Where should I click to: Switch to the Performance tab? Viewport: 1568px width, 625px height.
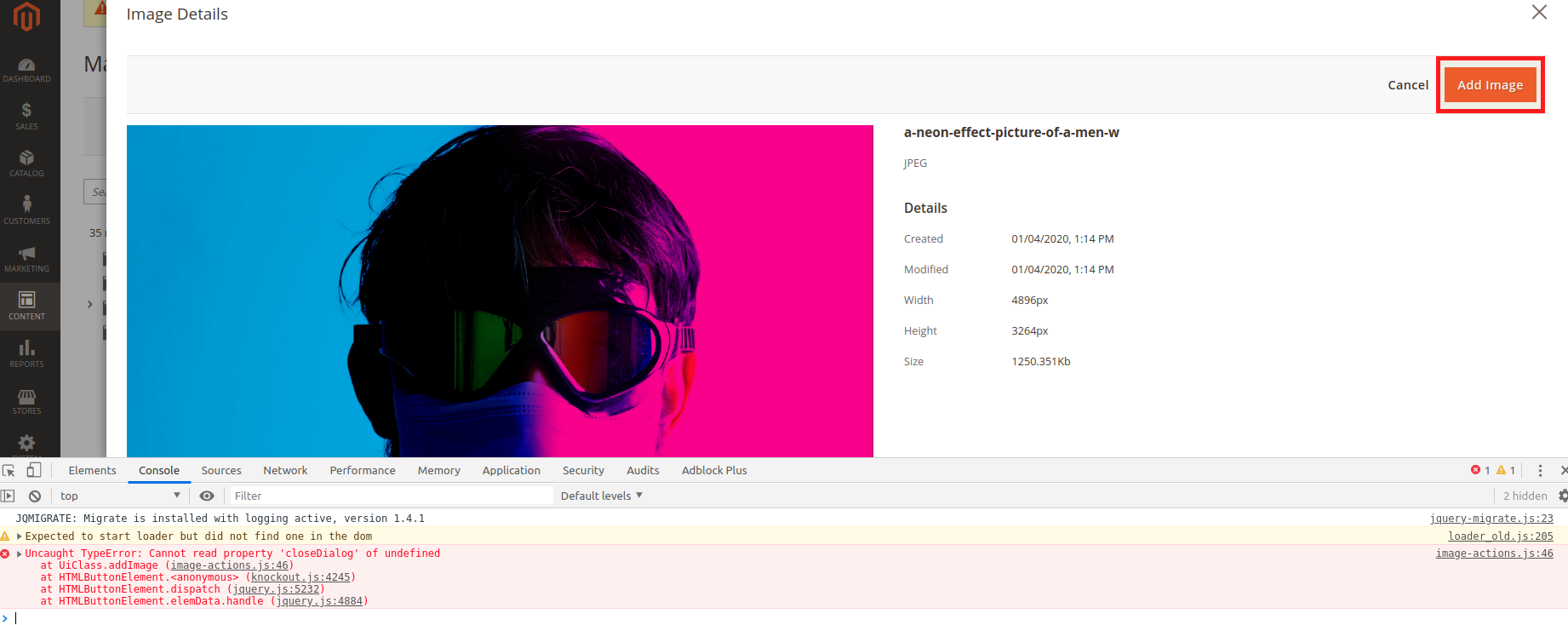[x=363, y=470]
